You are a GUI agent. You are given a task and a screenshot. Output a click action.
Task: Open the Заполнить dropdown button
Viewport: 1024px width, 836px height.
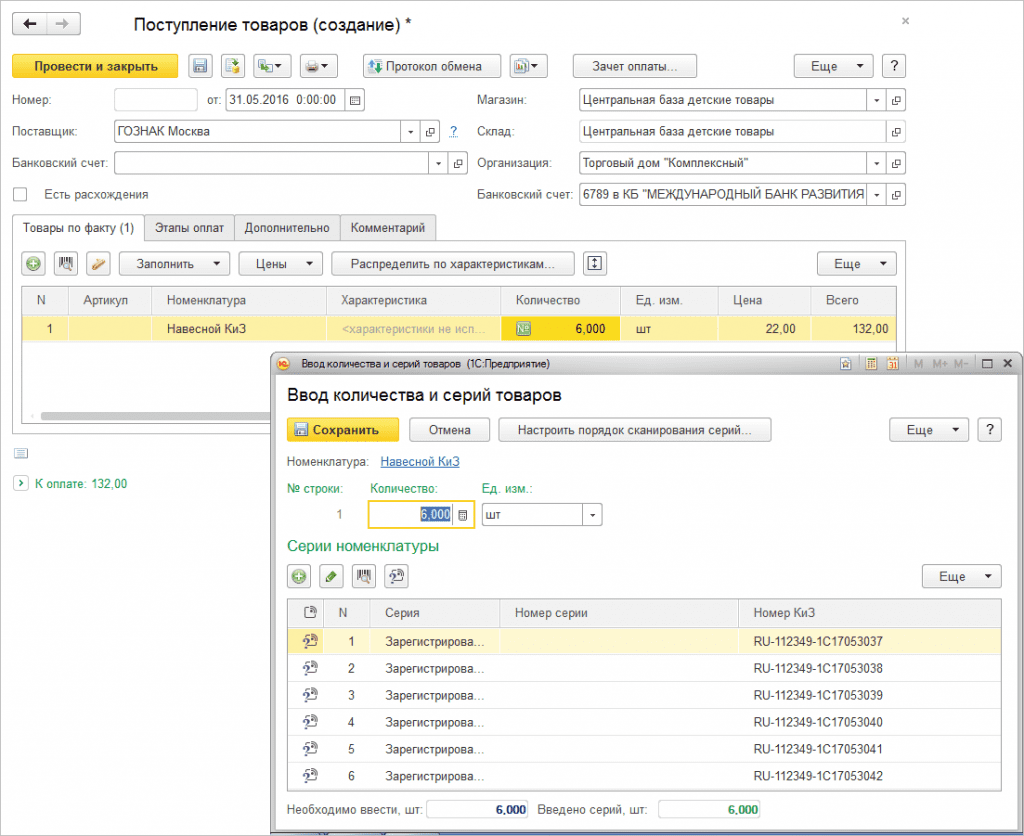point(174,264)
